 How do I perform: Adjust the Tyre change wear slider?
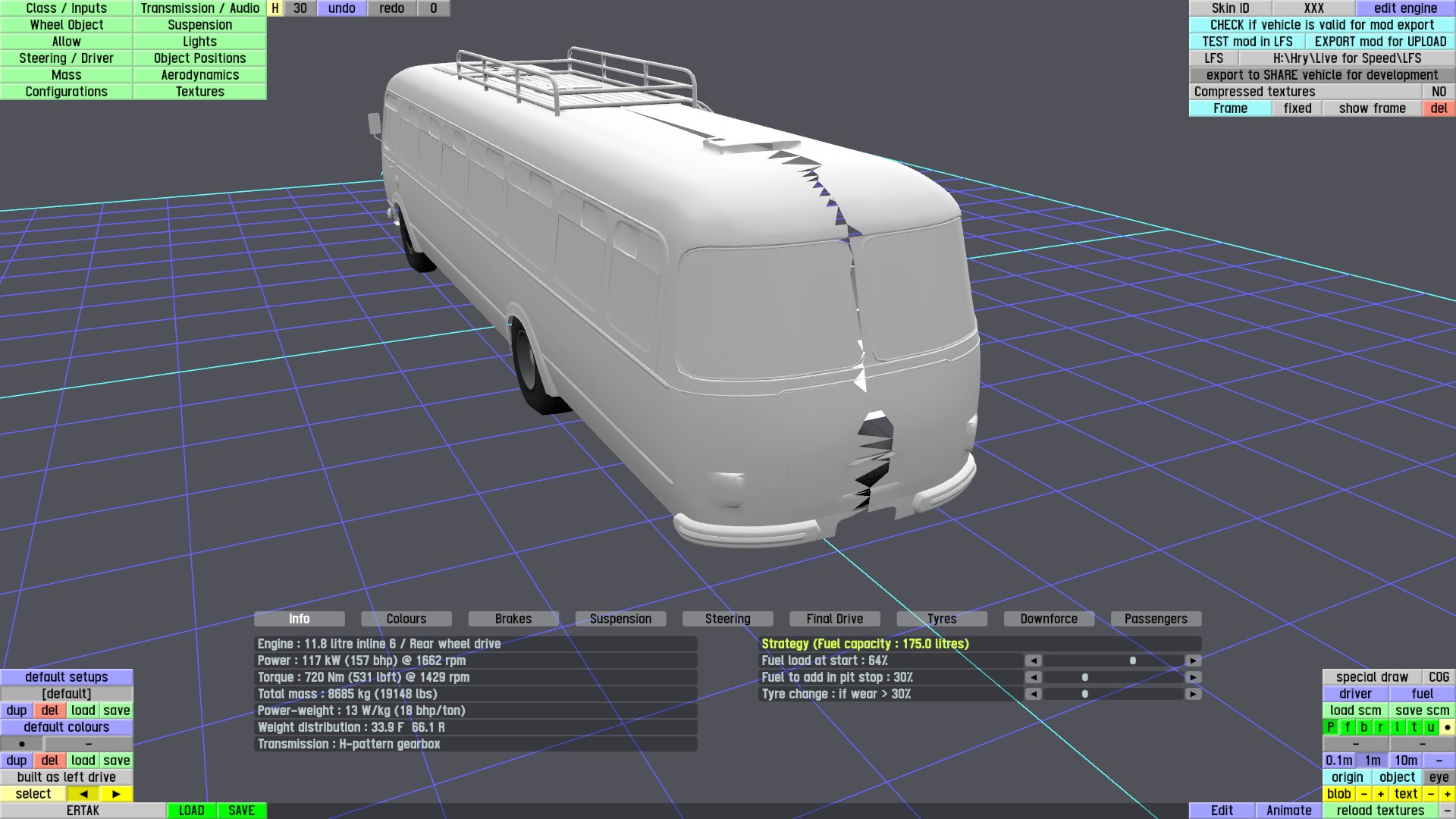(x=1084, y=694)
